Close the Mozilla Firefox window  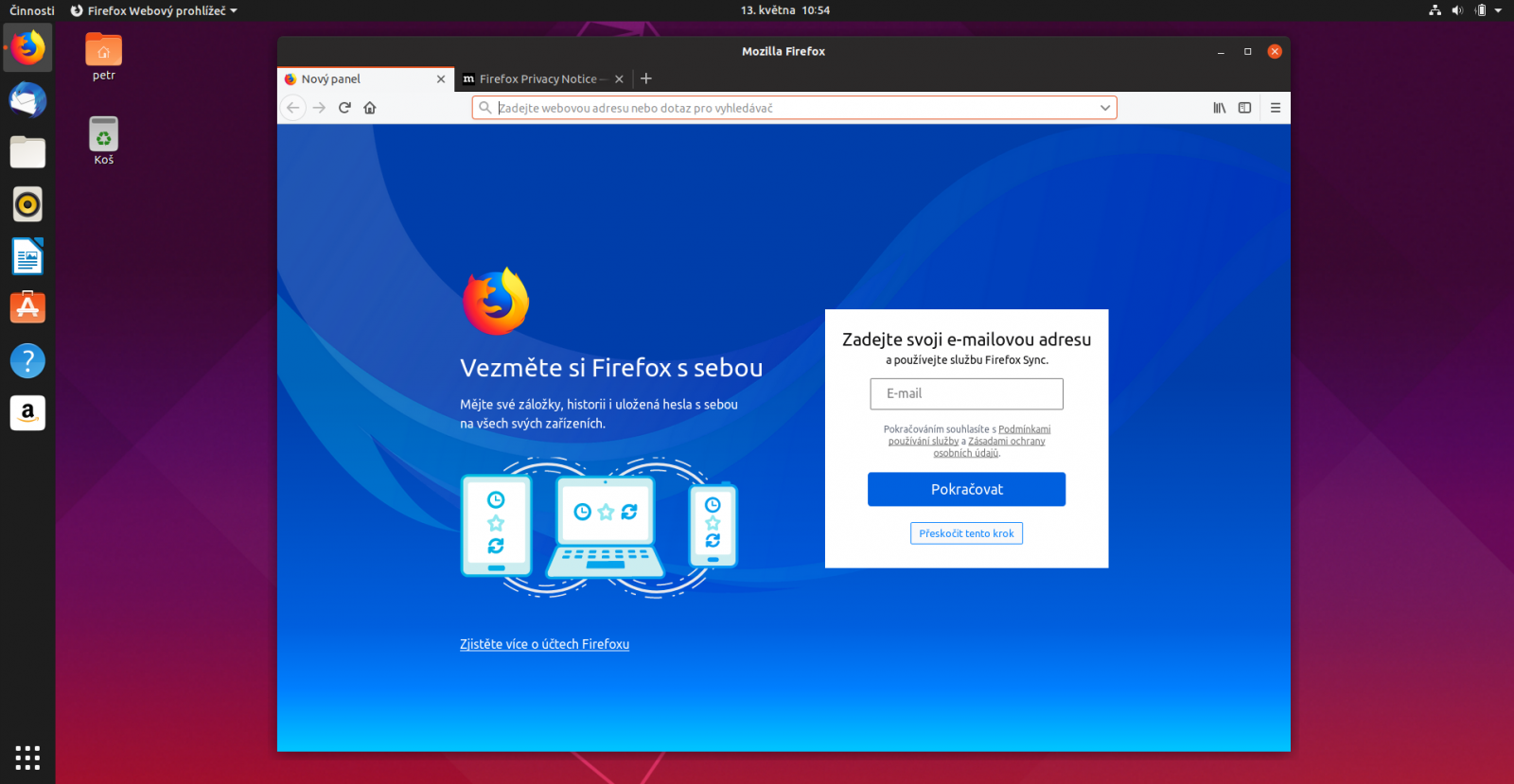(1275, 51)
